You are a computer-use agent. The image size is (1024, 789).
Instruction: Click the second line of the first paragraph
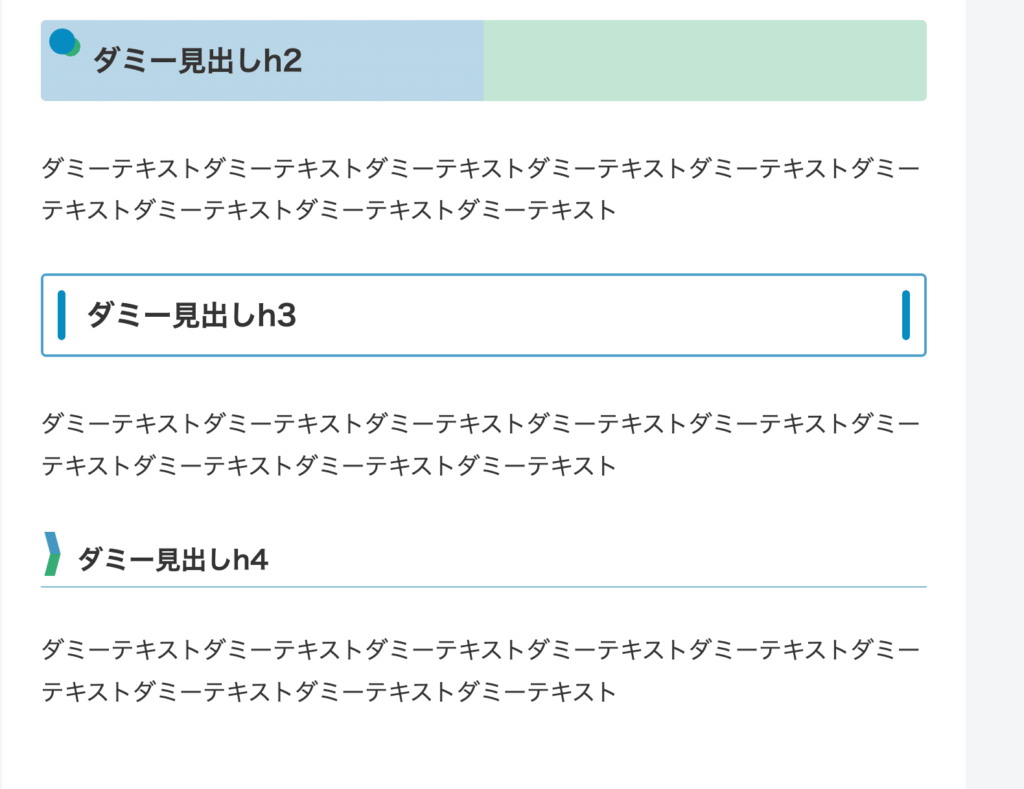point(328,210)
